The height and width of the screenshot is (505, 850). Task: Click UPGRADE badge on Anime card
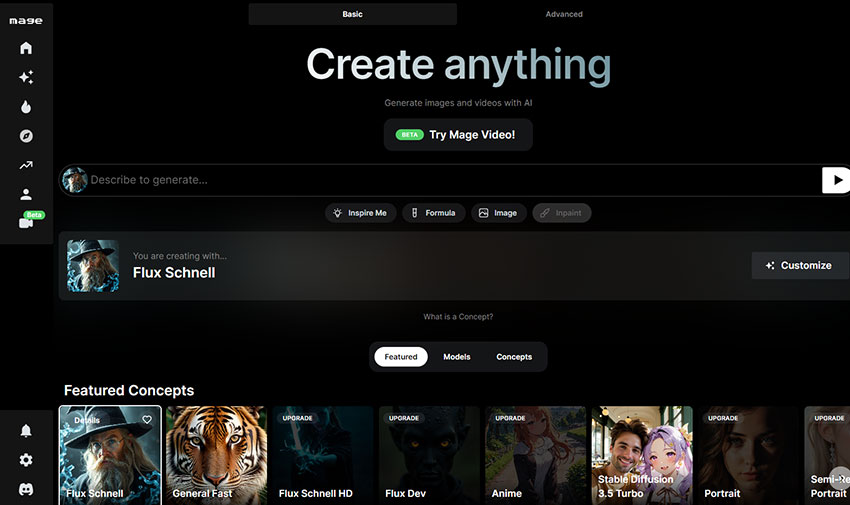(510, 418)
